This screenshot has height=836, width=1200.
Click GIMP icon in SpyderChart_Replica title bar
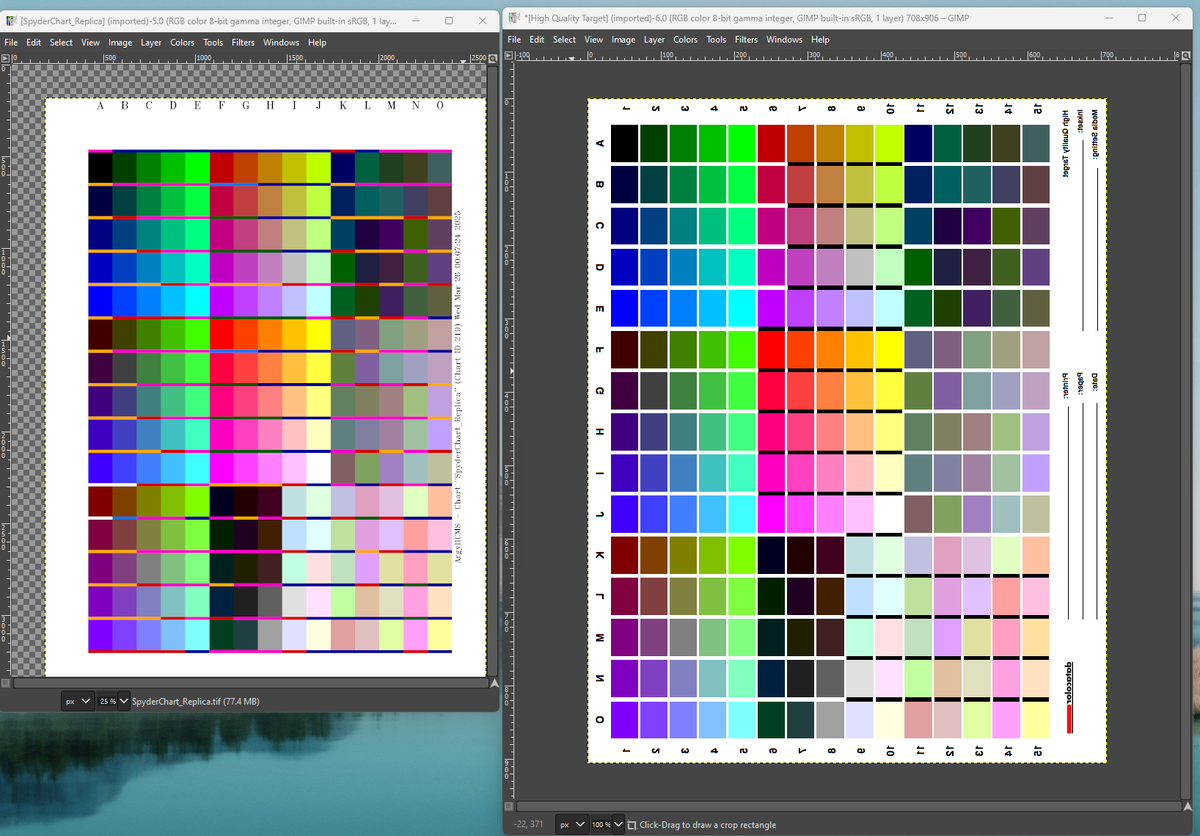(x=11, y=20)
